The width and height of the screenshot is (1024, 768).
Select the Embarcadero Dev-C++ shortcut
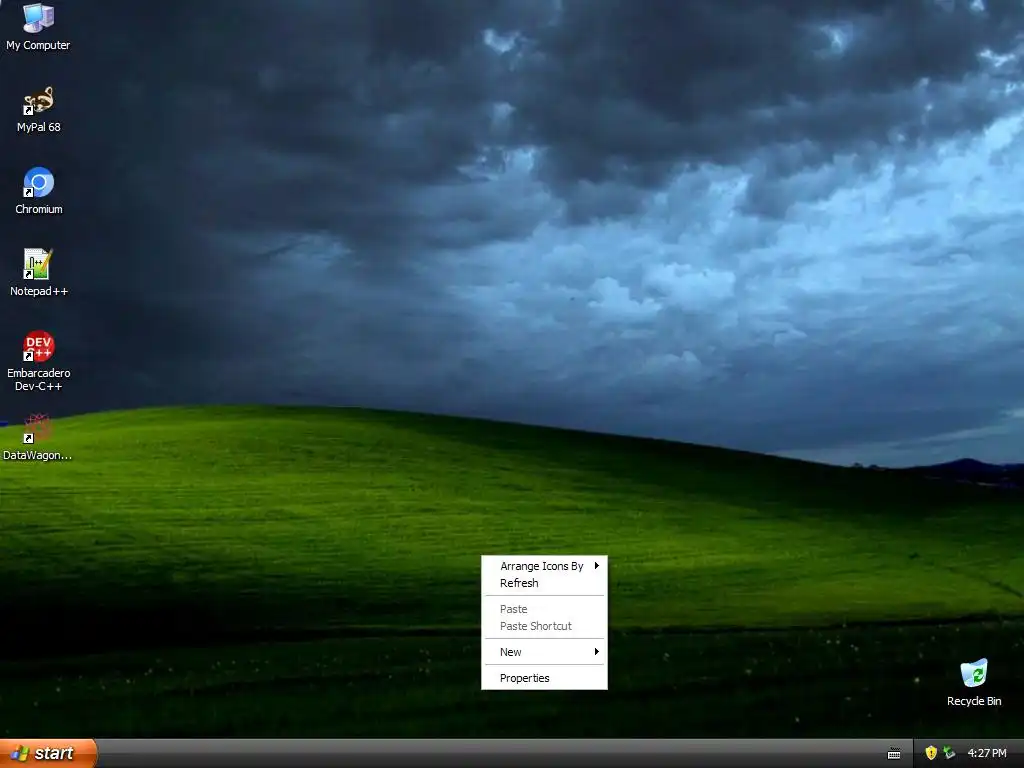(39, 361)
